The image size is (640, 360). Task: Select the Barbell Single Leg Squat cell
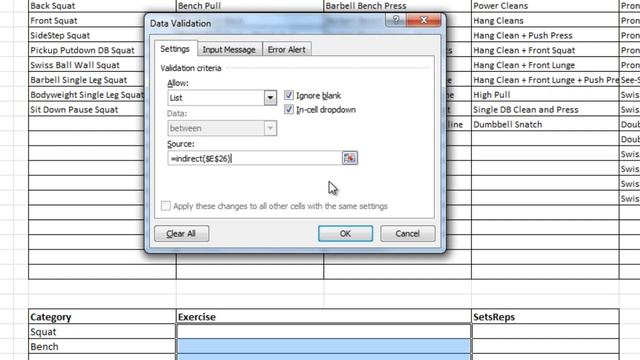pyautogui.click(x=87, y=80)
